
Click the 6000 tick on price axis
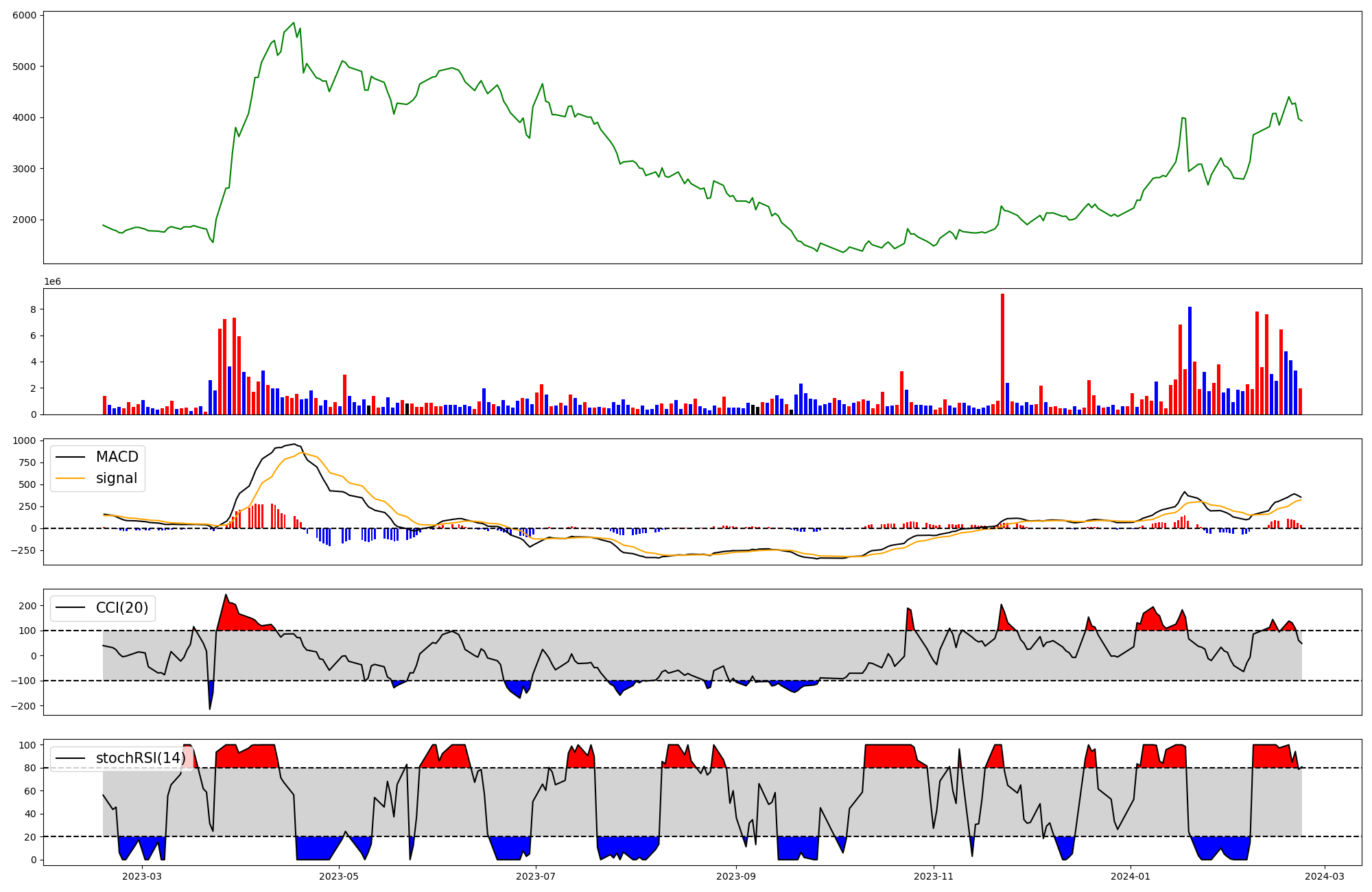pos(25,15)
